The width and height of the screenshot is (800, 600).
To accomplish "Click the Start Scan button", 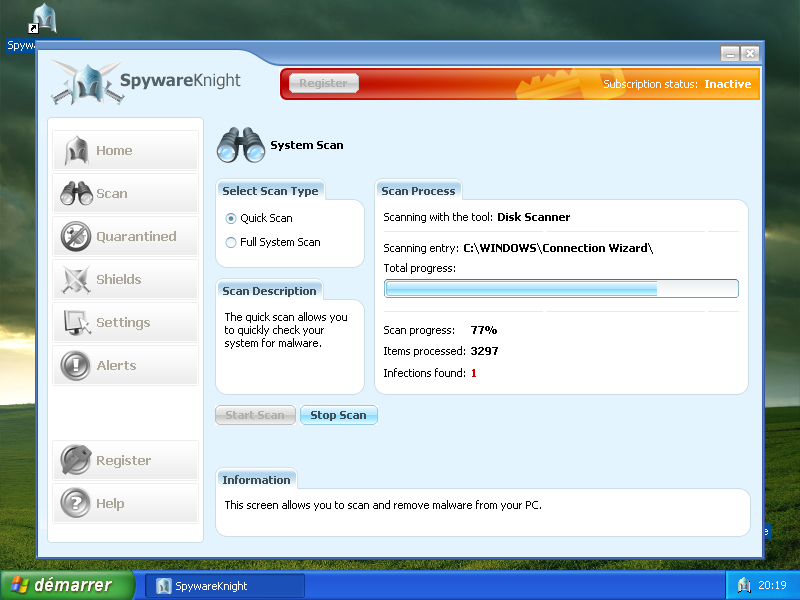I will [255, 415].
